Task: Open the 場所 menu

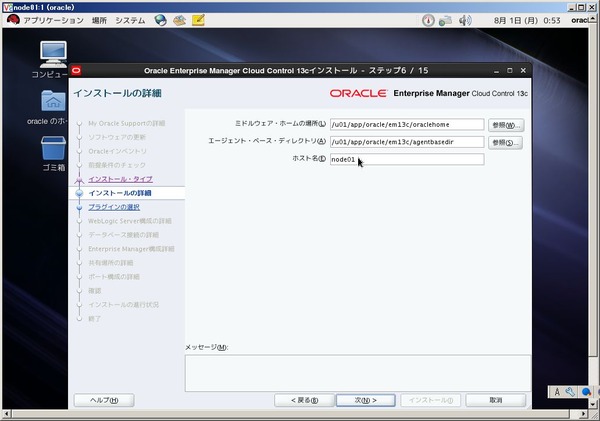Action: coord(99,20)
